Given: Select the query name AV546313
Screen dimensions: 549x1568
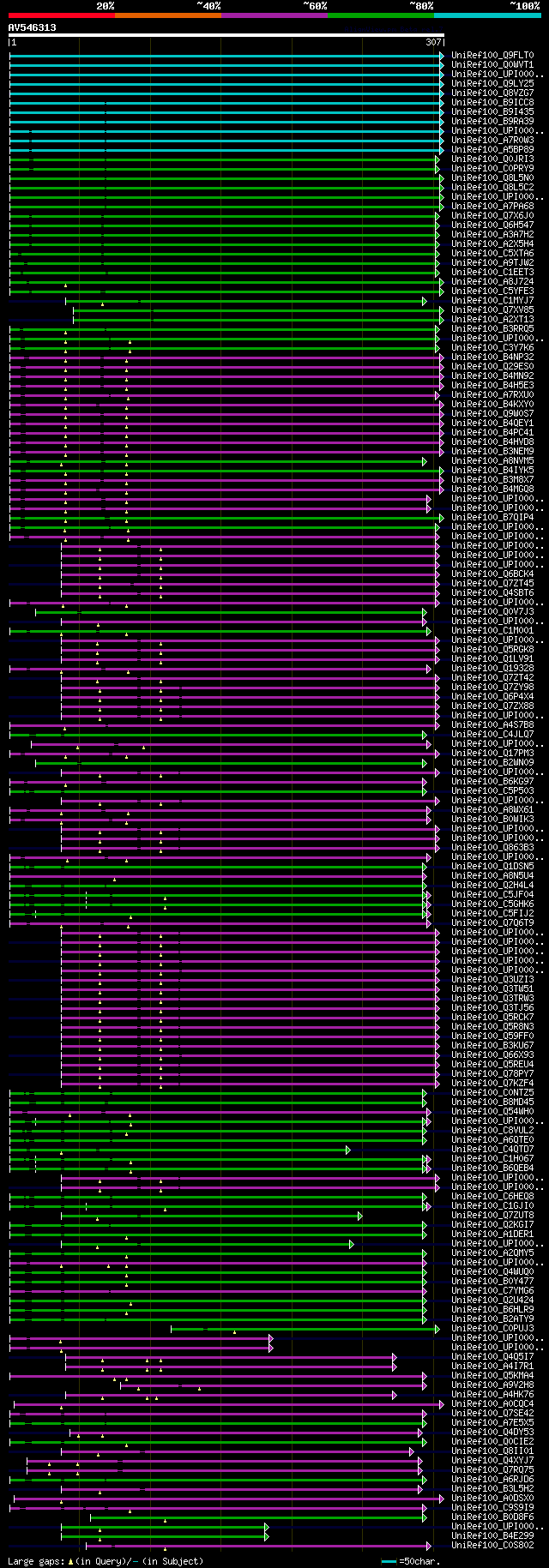Looking at the screenshot, I should [x=33, y=27].
